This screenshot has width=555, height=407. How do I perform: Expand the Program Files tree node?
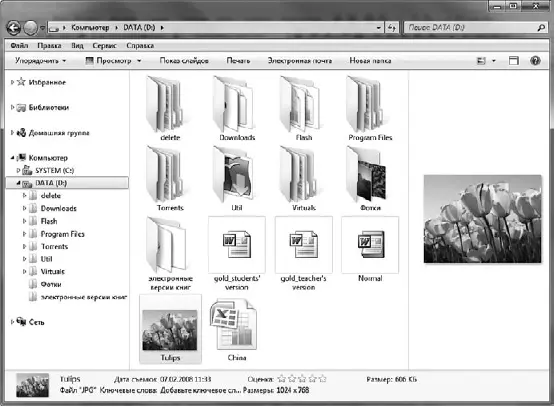(x=24, y=234)
